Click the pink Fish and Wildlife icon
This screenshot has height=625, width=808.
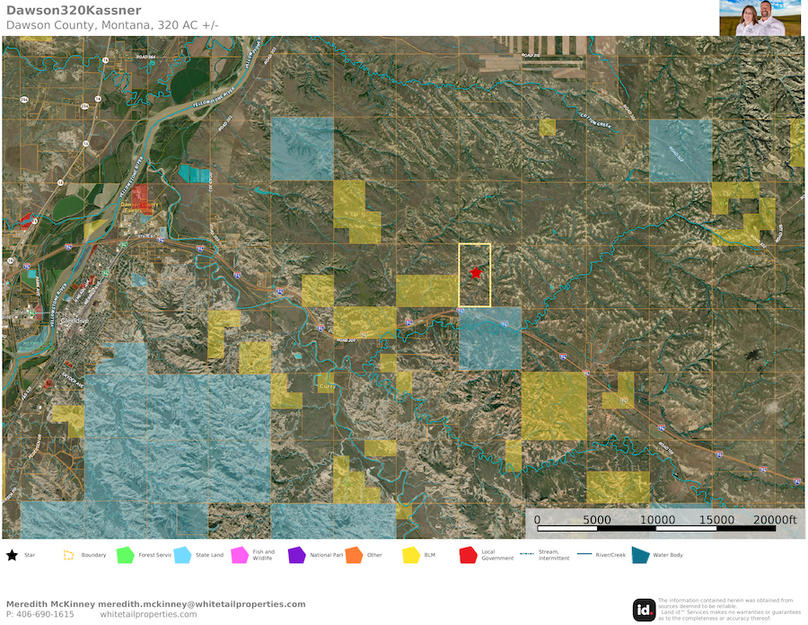click(239, 554)
